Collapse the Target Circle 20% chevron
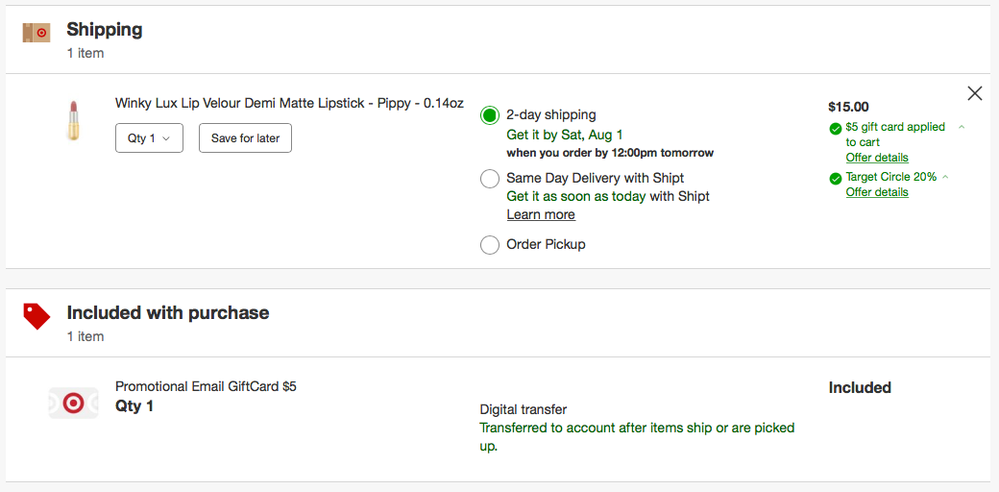 (x=946, y=177)
